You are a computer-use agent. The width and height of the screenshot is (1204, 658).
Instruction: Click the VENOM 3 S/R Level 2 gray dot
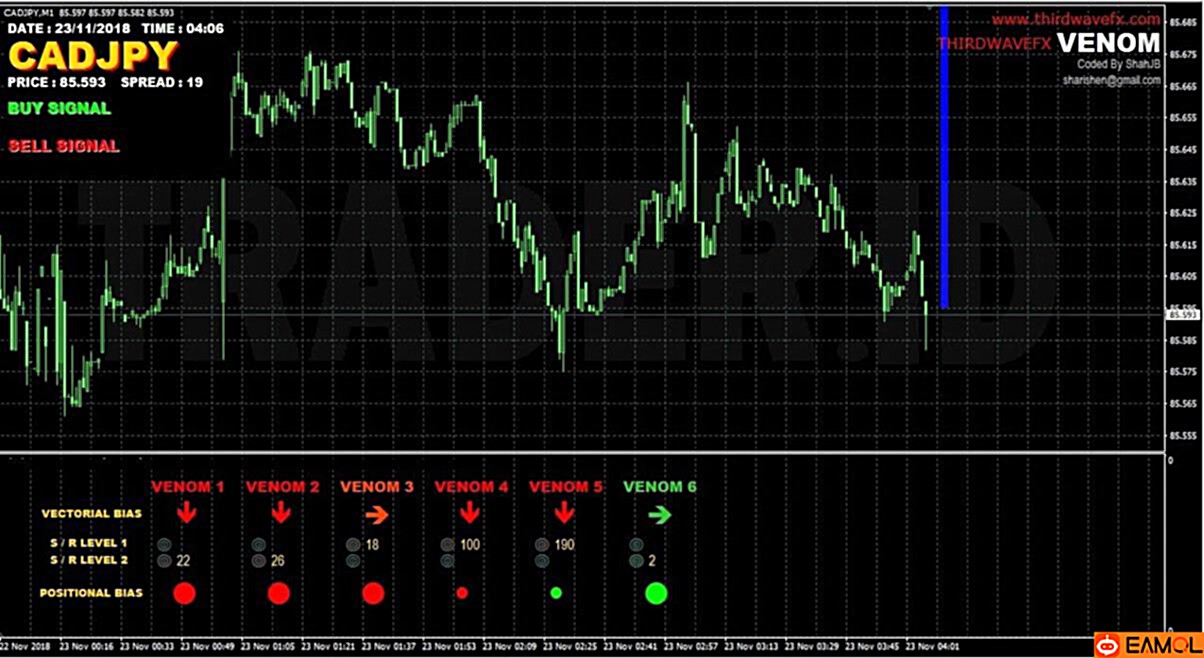(x=353, y=561)
